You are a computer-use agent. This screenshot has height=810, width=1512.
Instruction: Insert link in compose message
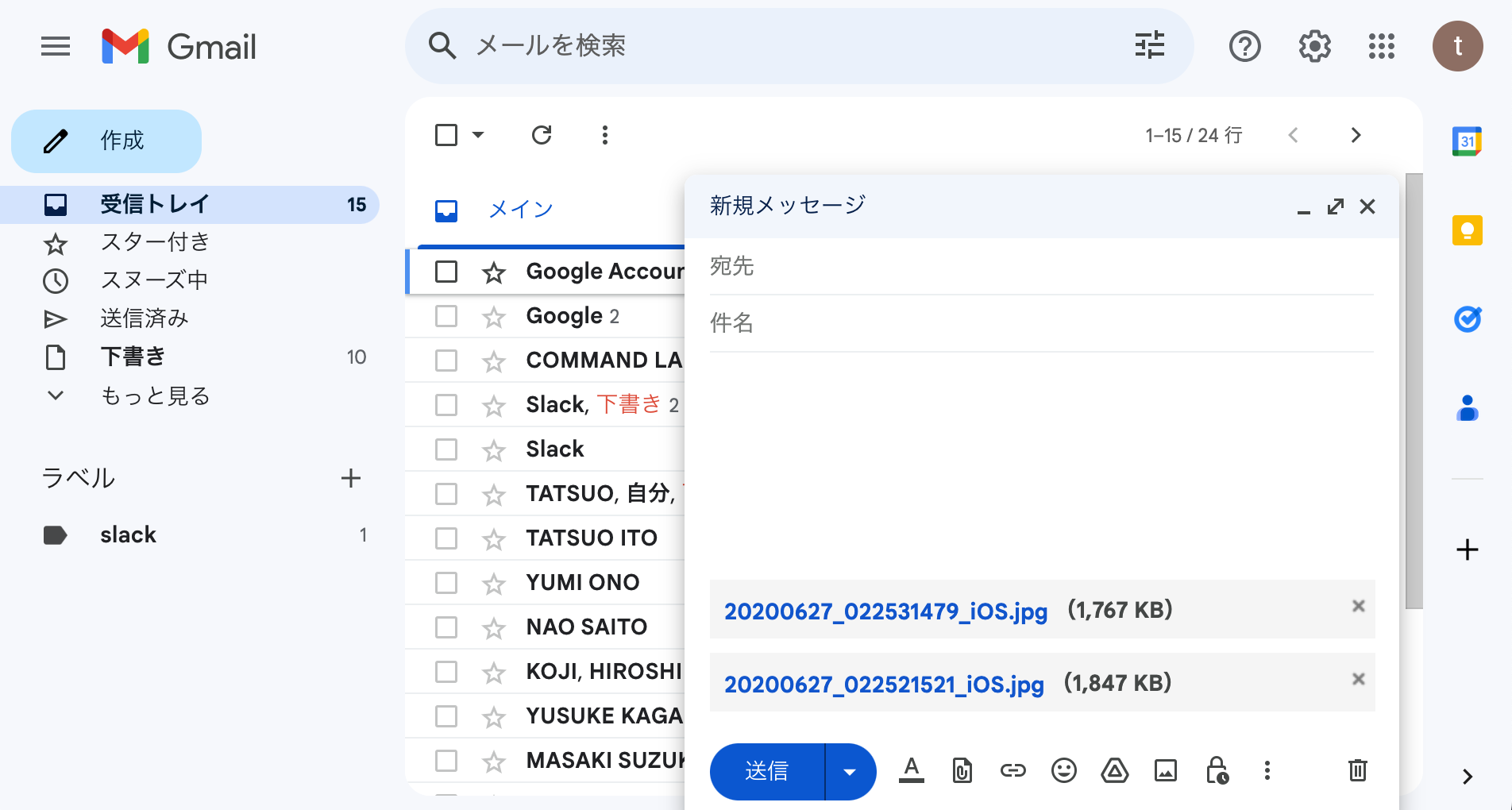(1012, 770)
